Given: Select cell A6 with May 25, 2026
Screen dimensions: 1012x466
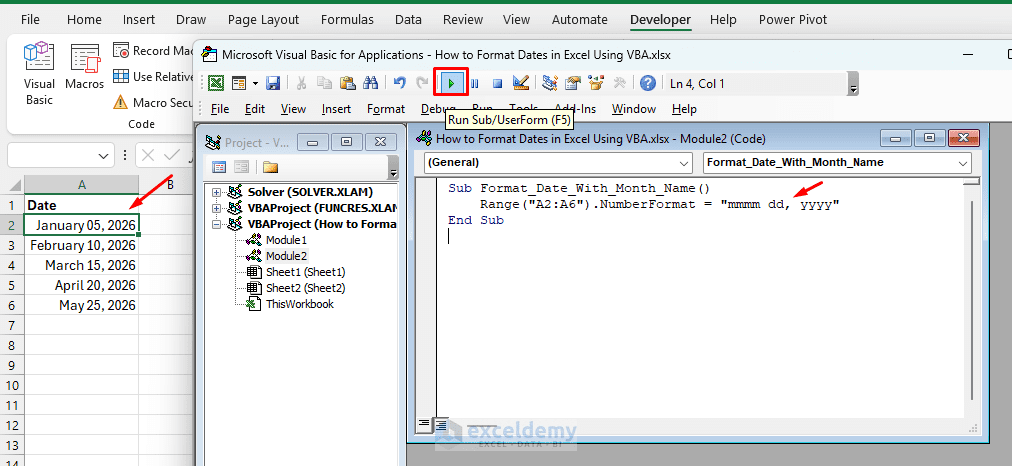Looking at the screenshot, I should tap(81, 305).
